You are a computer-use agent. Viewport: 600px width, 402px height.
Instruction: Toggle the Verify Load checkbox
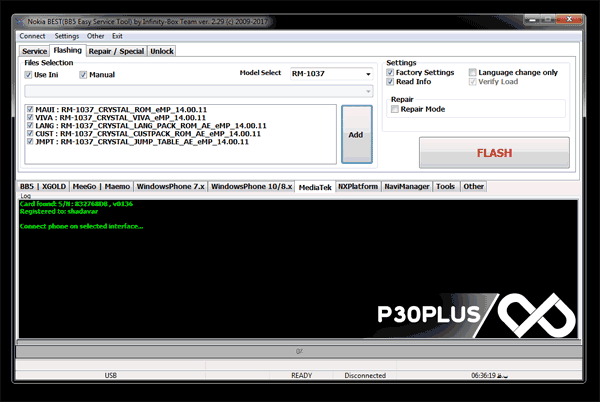click(473, 82)
